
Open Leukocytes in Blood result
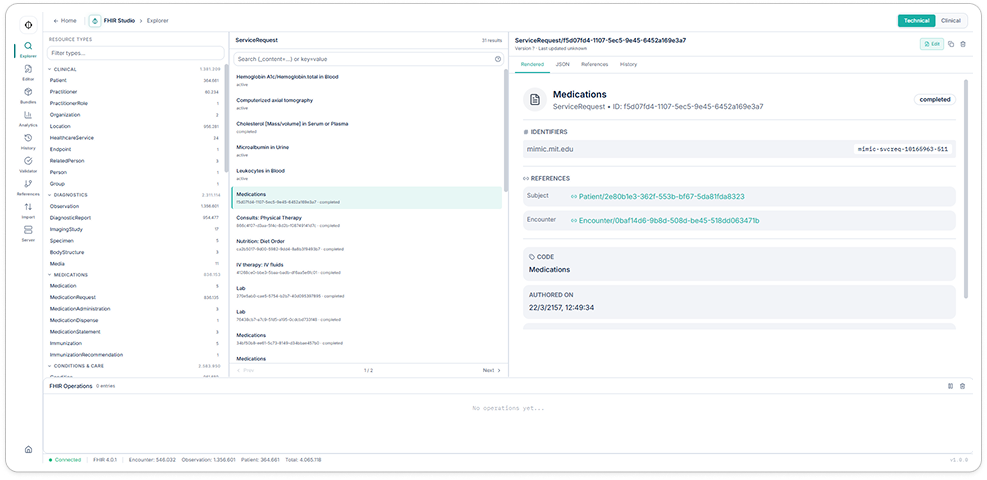click(x=367, y=174)
